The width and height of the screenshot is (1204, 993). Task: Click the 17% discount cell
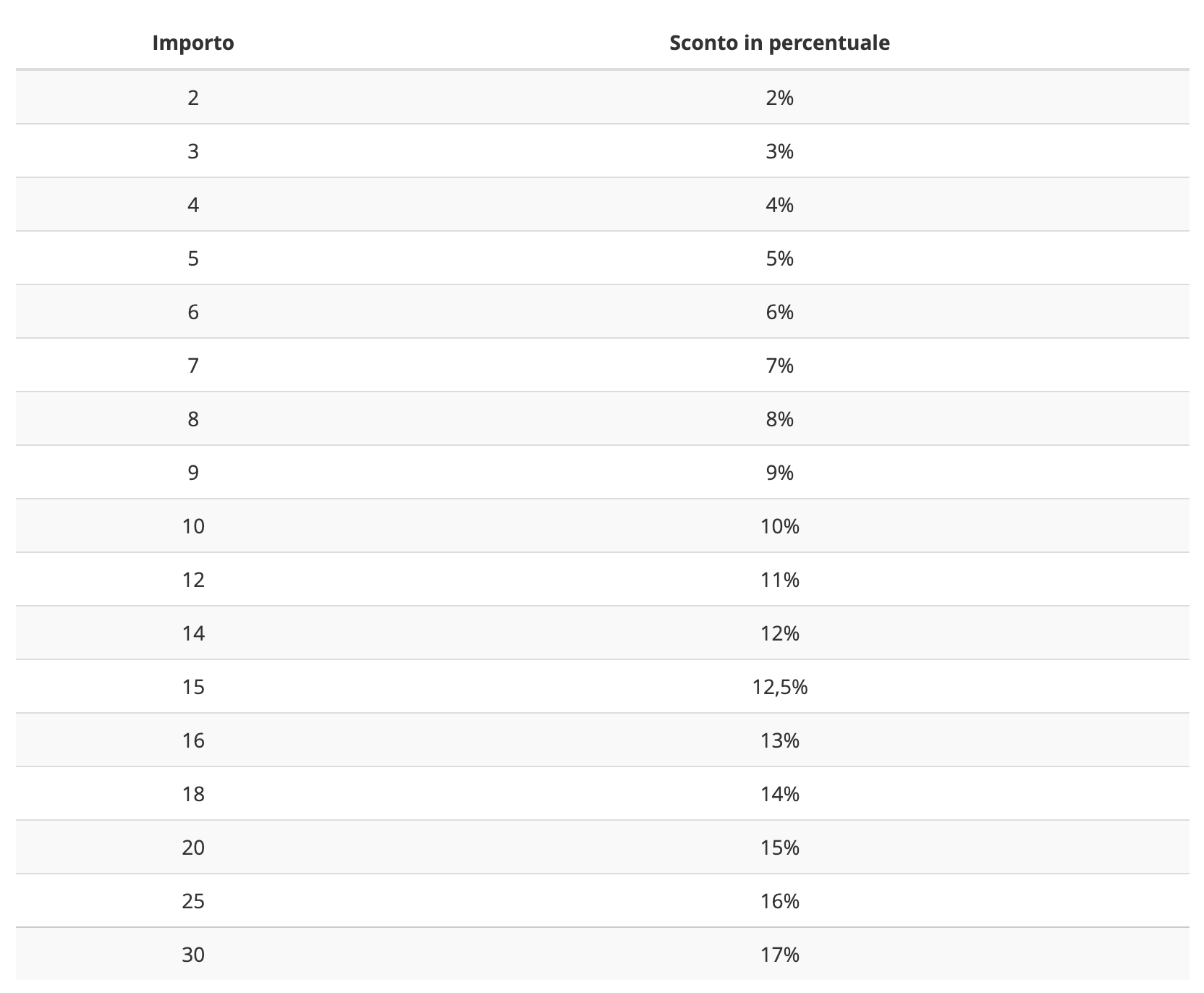tap(779, 955)
